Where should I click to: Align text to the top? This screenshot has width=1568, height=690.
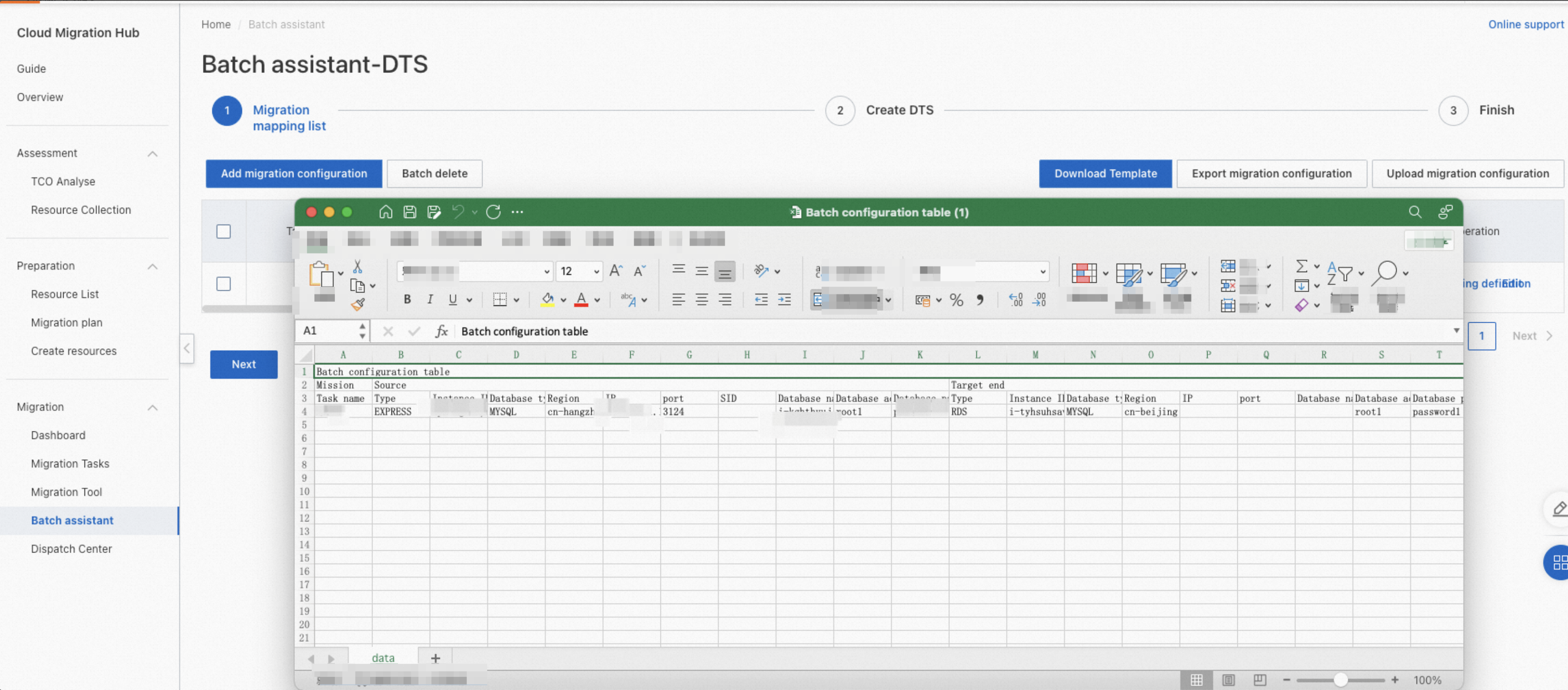pyautogui.click(x=679, y=270)
